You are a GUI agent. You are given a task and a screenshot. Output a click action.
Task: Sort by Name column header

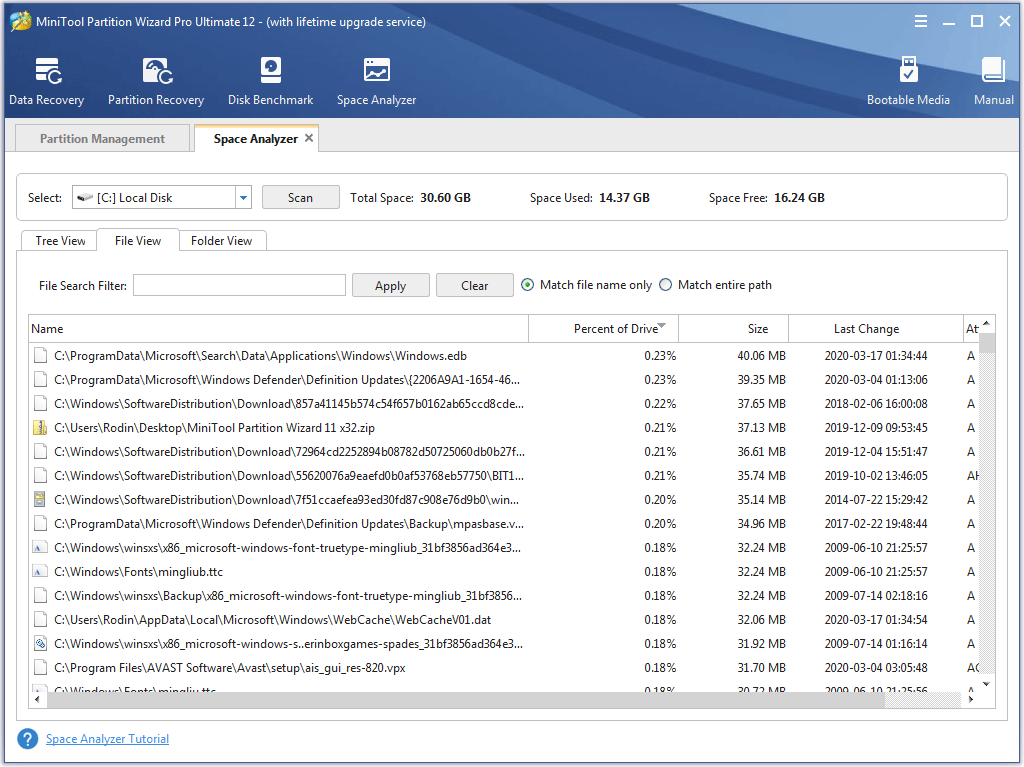[278, 329]
